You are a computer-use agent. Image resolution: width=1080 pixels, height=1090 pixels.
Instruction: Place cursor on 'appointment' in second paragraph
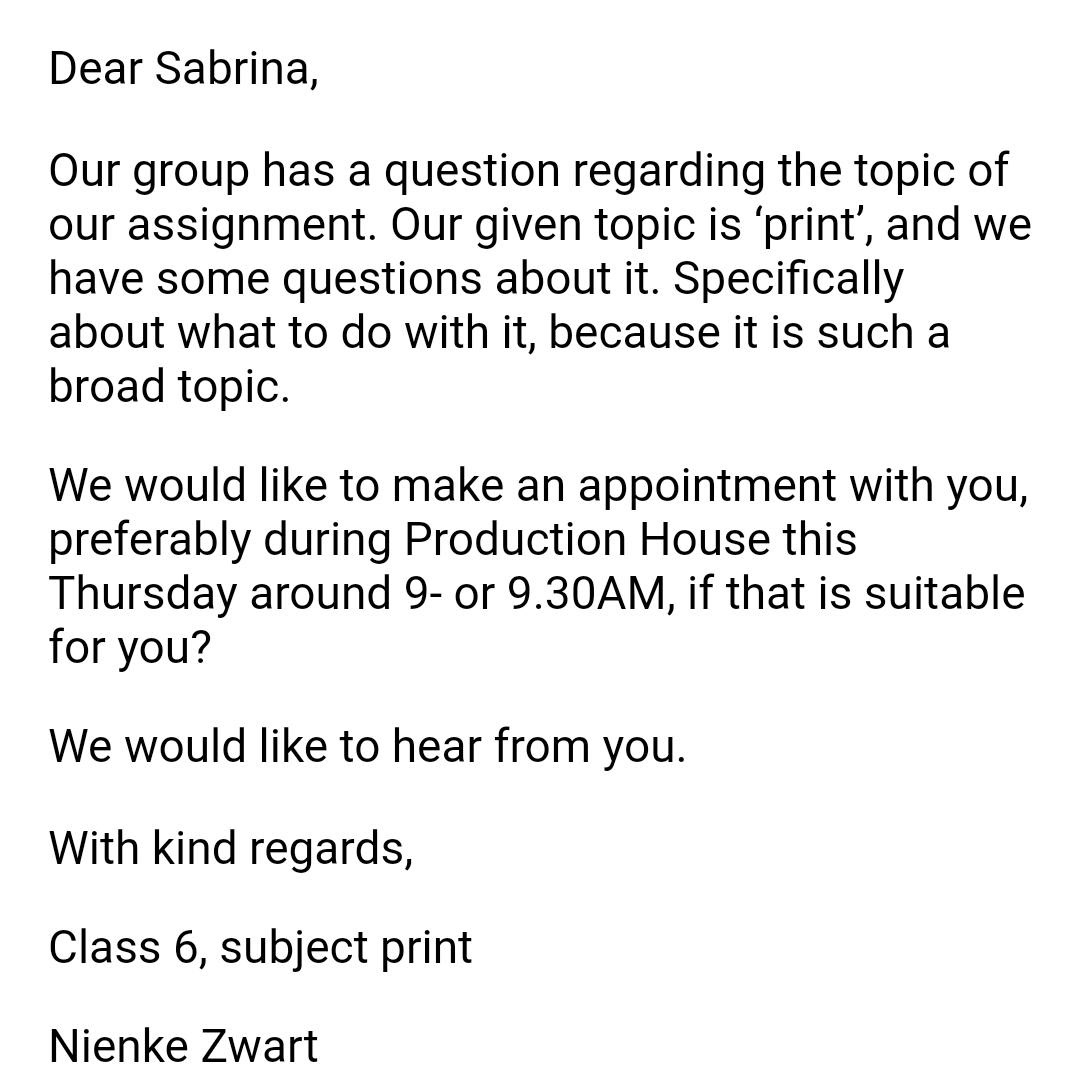pos(707,487)
